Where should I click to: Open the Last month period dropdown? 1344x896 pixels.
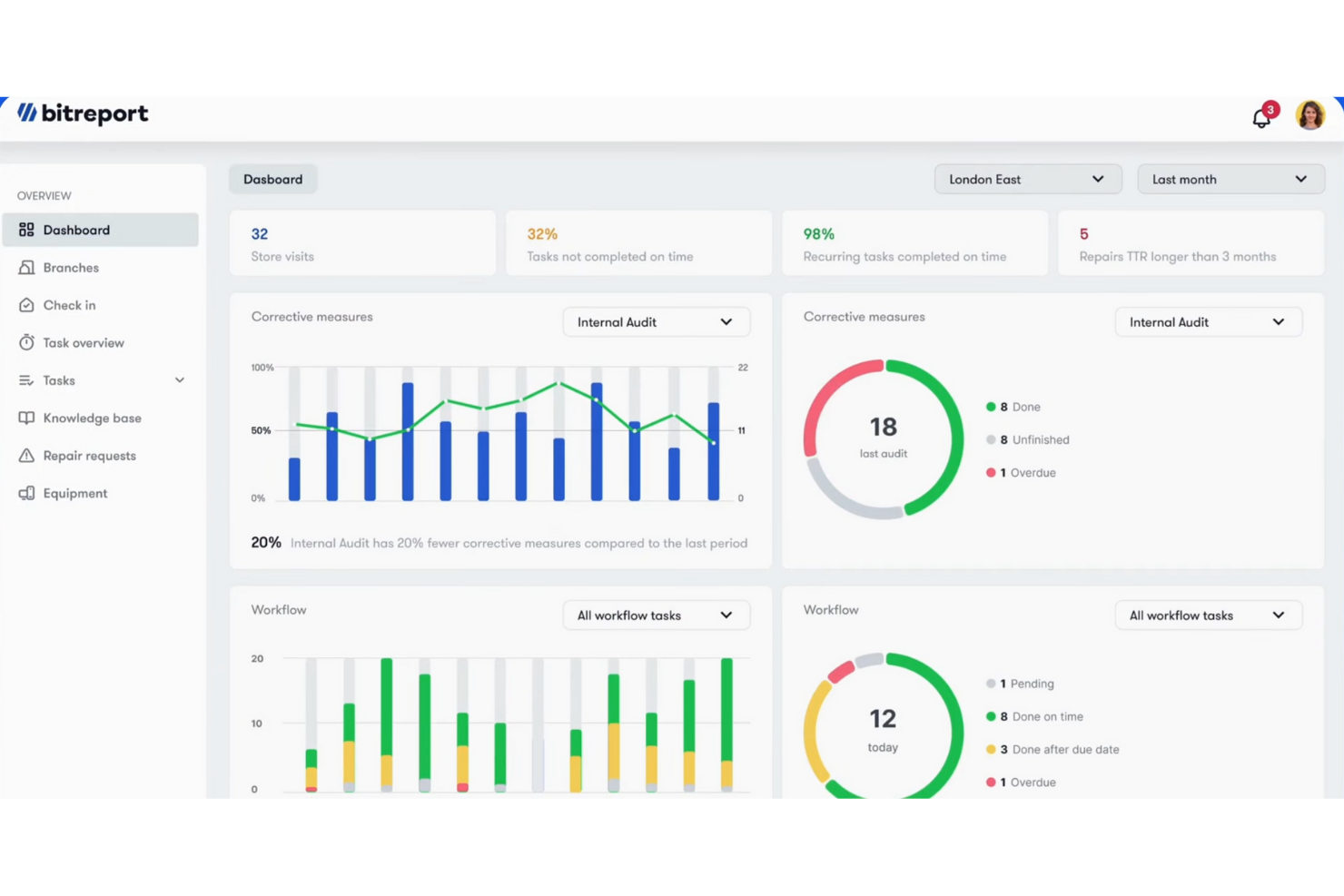coord(1230,180)
